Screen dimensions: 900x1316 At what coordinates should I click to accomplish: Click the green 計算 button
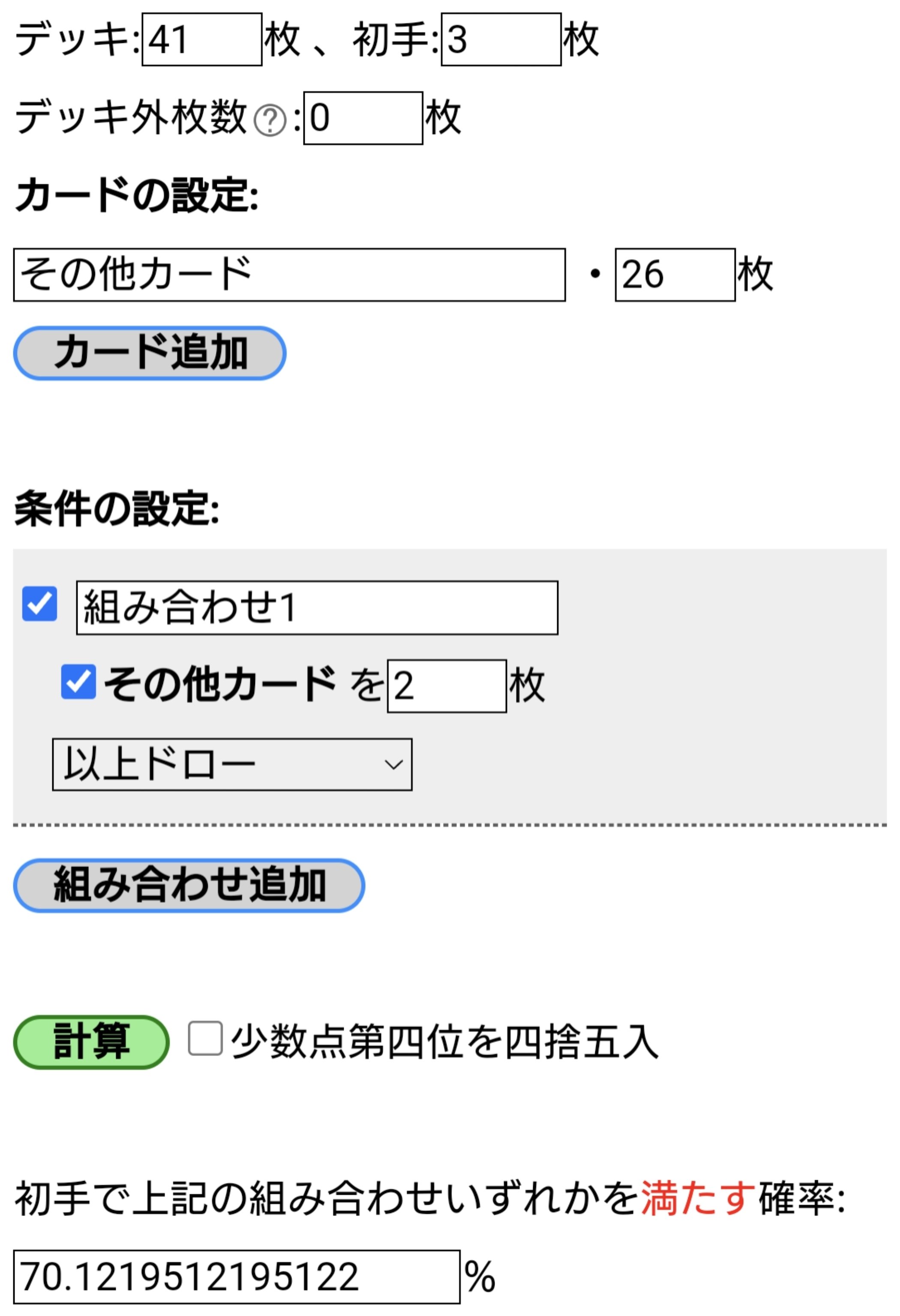click(x=91, y=1041)
